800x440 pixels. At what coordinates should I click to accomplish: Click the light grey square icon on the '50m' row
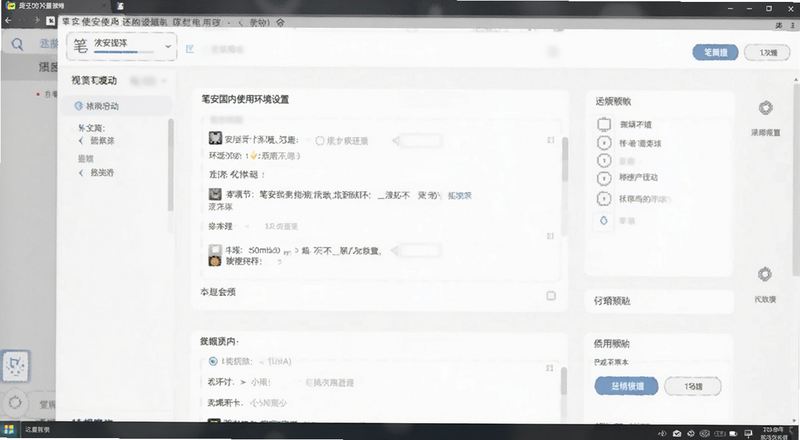tap(215, 250)
